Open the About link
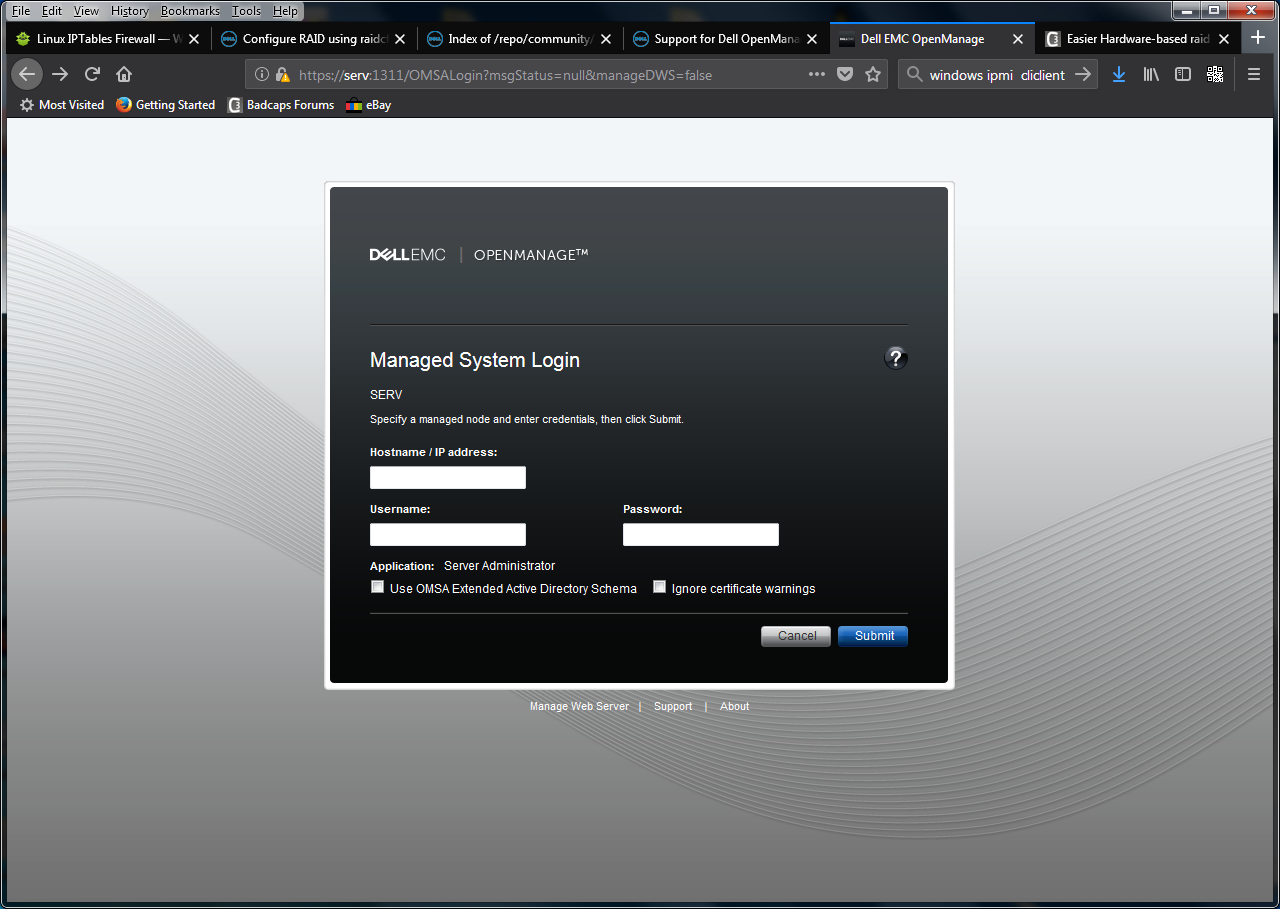Viewport: 1280px width, 909px height. point(734,706)
